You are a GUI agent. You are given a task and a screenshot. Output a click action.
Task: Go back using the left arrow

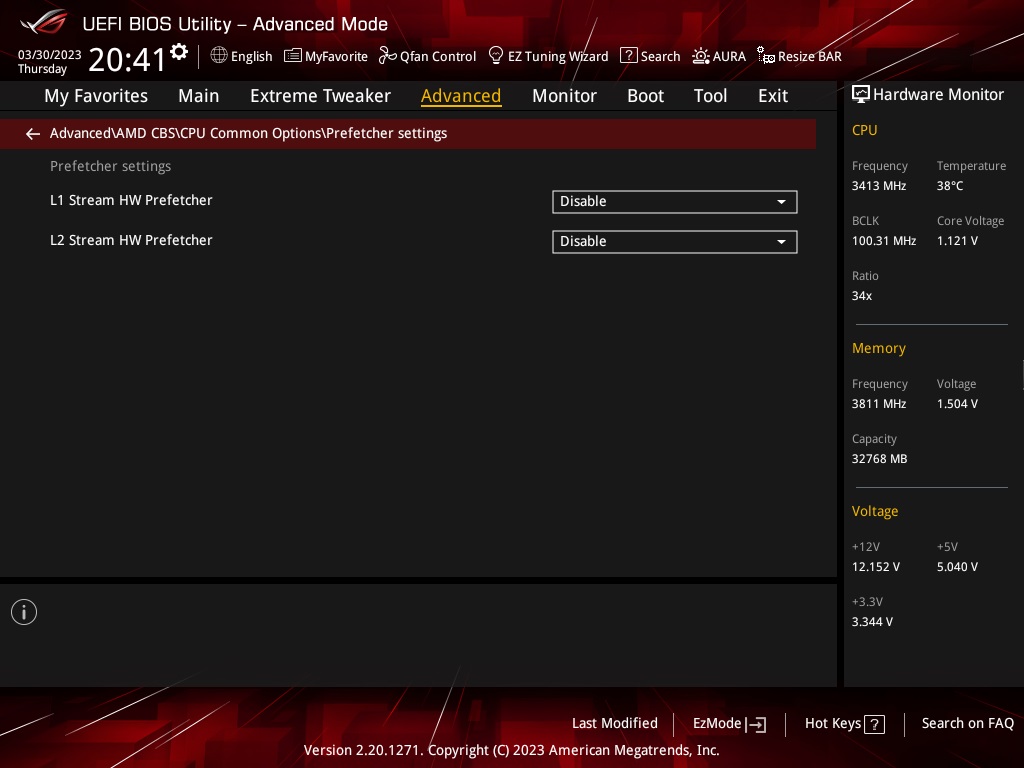(33, 134)
